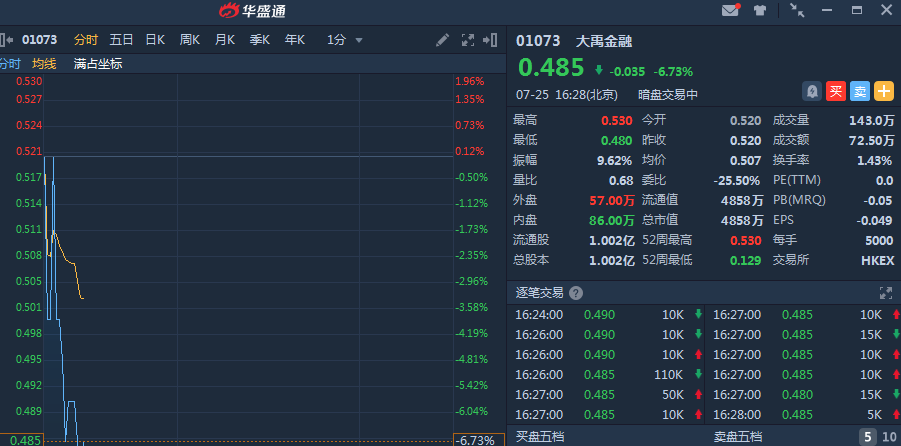This screenshot has height=446, width=901.
Task: Toggle 满占坐标 full-coordinate mode
Action: pyautogui.click(x=98, y=63)
